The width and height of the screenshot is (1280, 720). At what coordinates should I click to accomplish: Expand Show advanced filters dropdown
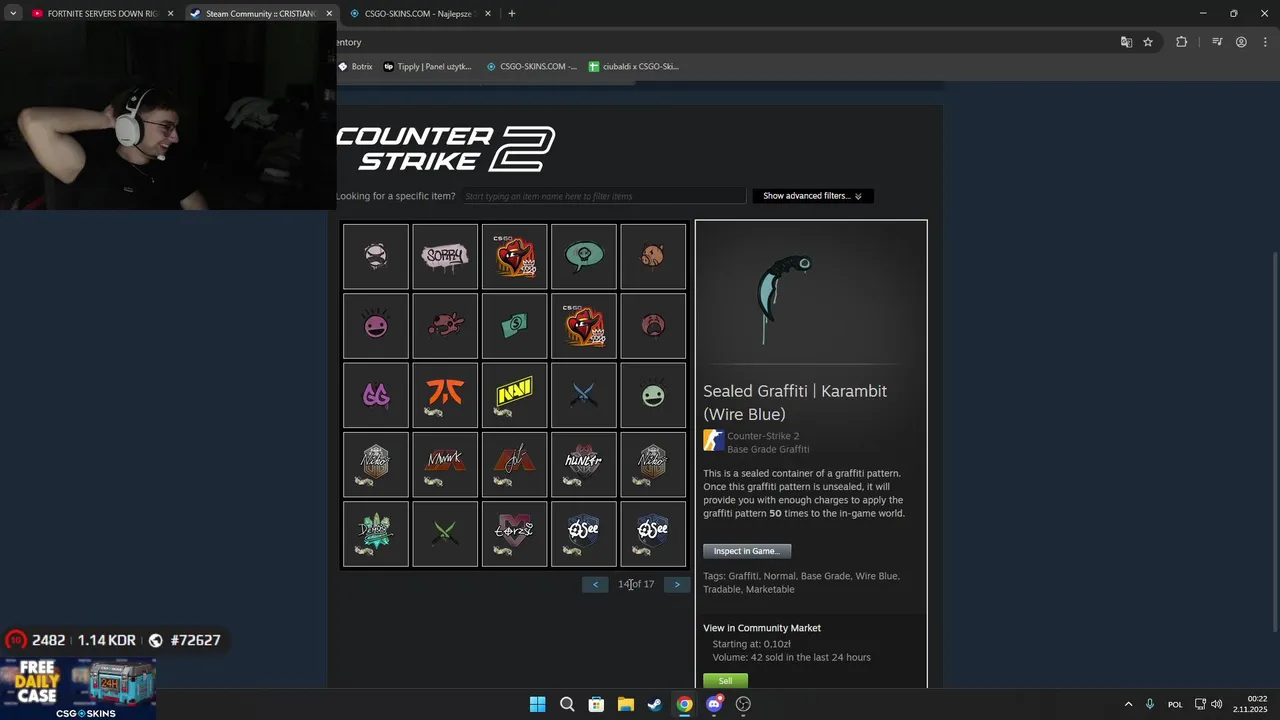(x=813, y=196)
